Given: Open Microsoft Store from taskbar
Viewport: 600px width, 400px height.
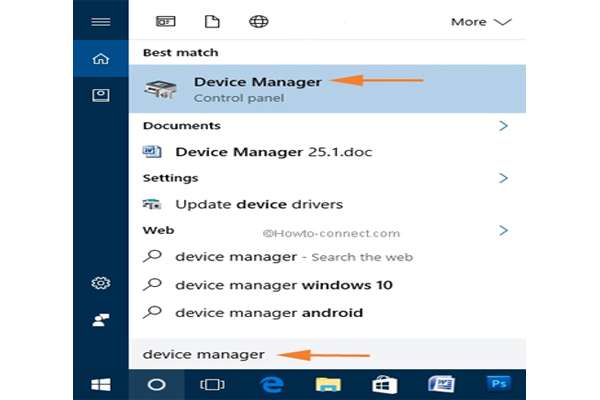Looking at the screenshot, I should pos(385,384).
